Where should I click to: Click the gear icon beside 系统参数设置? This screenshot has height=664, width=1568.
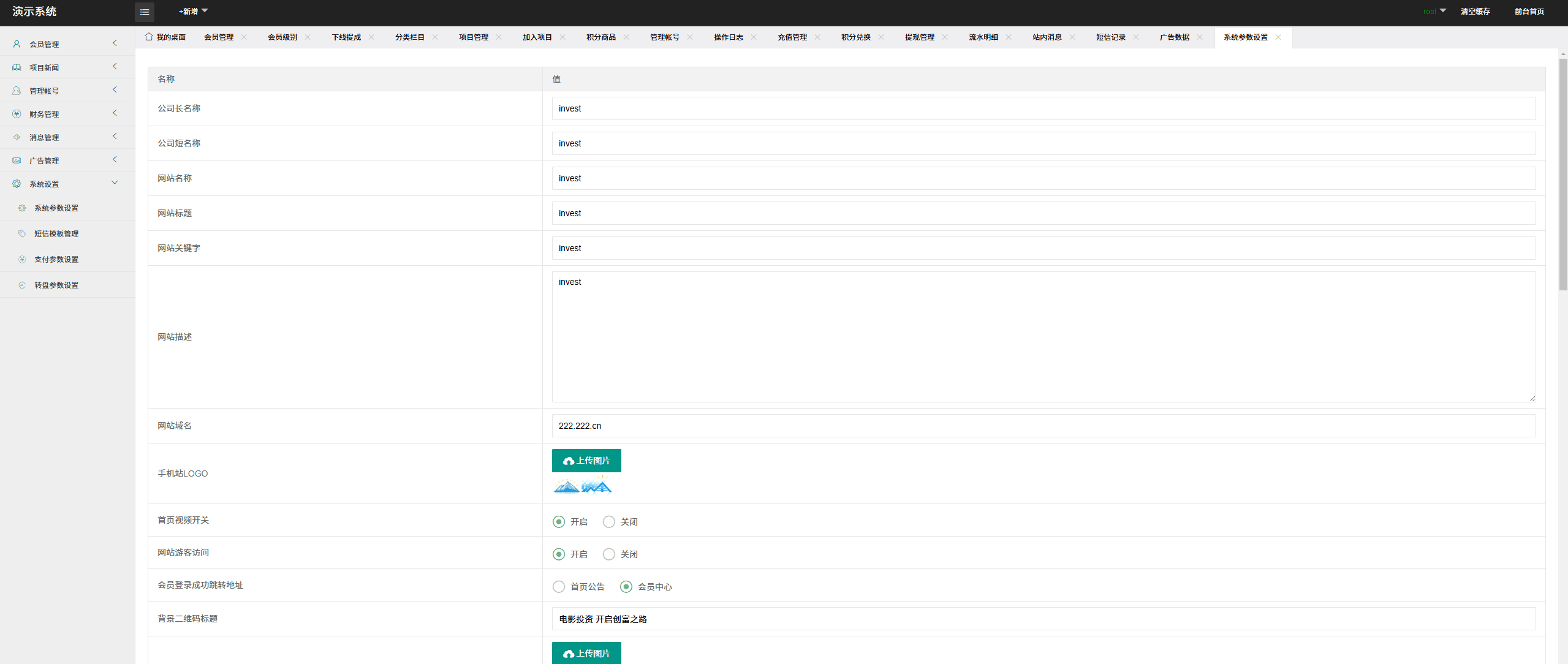pos(22,208)
